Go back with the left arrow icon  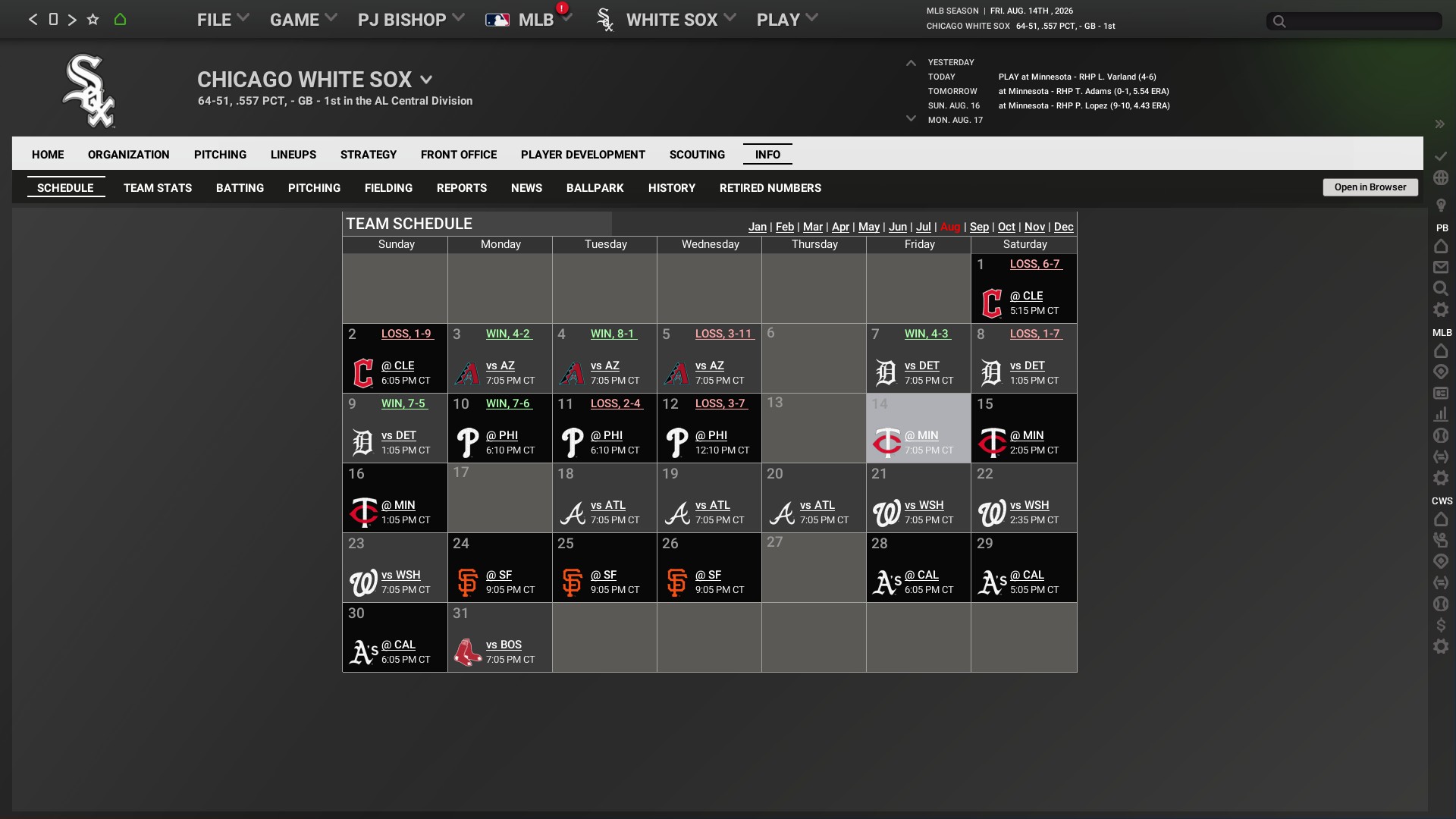(33, 20)
